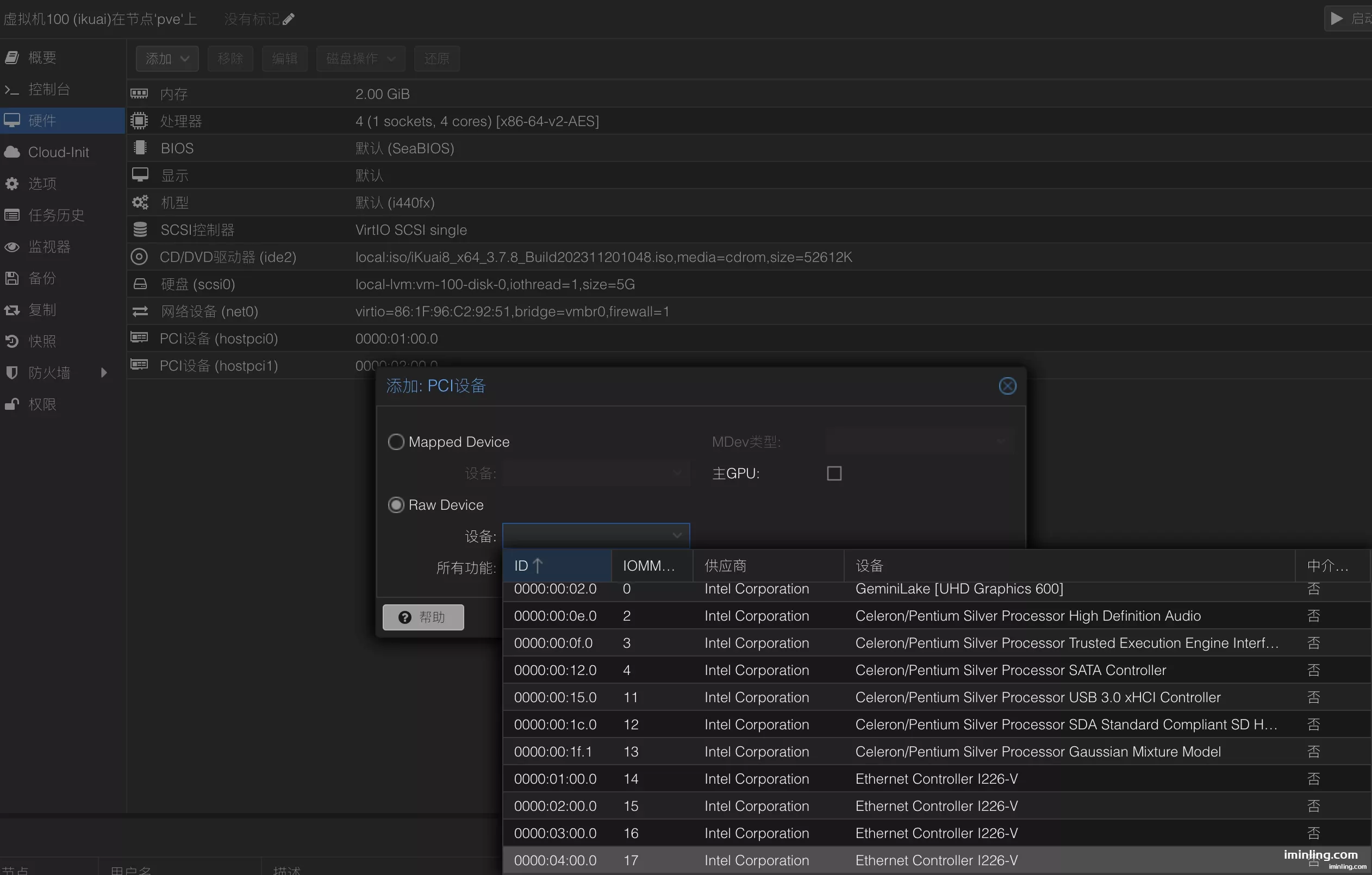The height and width of the screenshot is (875, 1372).
Task: Sort by the 设备 column header in device list
Action: pos(1069,566)
